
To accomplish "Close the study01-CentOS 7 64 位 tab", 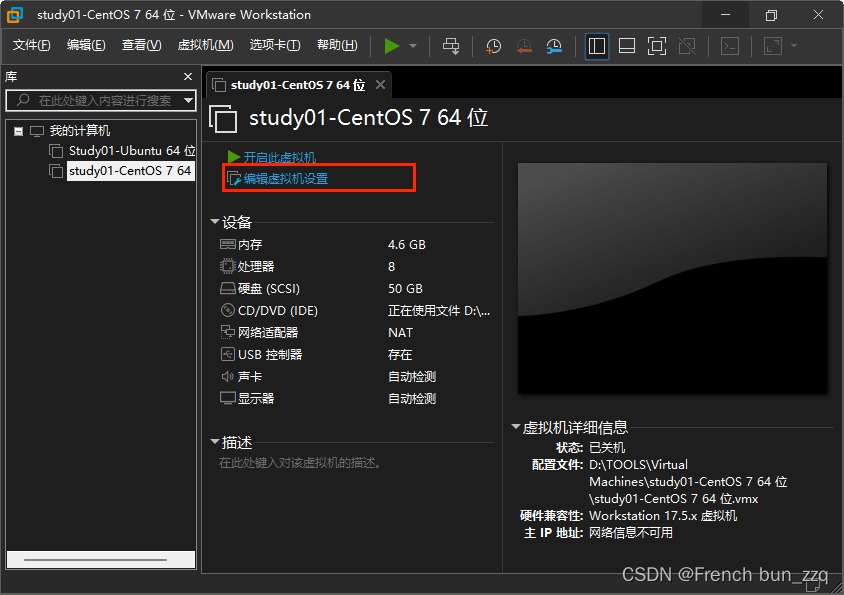I will pyautogui.click(x=381, y=85).
